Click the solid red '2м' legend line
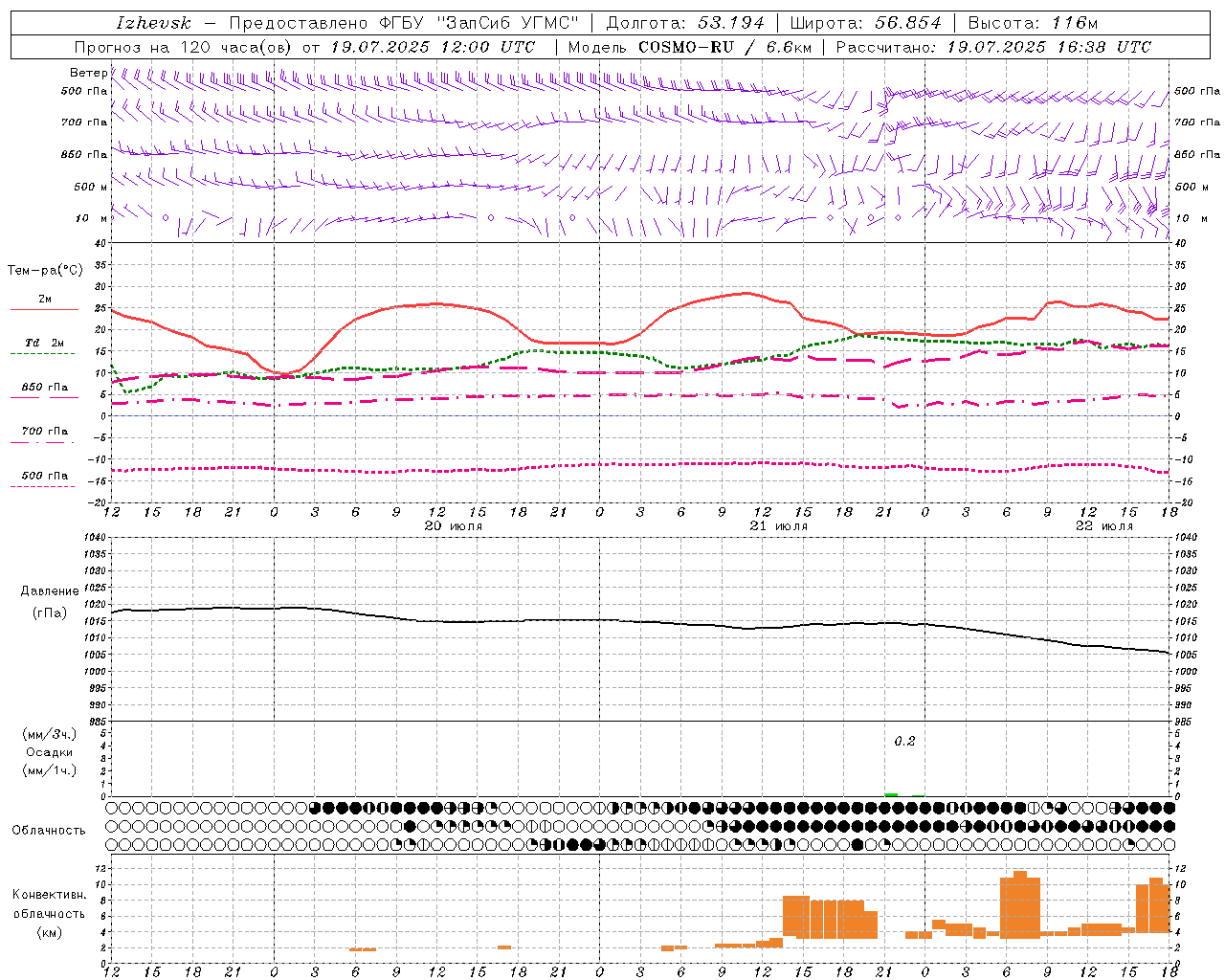1225x980 pixels. [x=44, y=310]
